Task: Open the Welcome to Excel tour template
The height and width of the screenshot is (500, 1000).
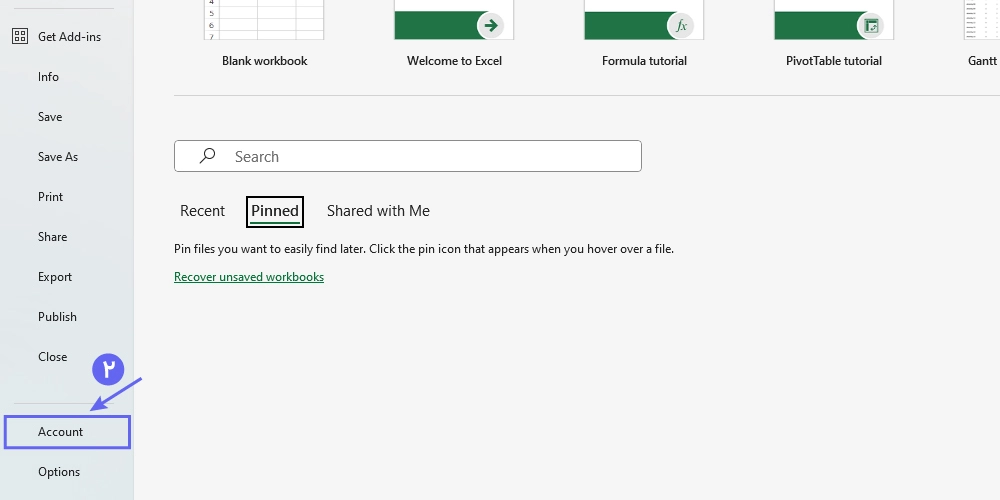Action: (454, 20)
